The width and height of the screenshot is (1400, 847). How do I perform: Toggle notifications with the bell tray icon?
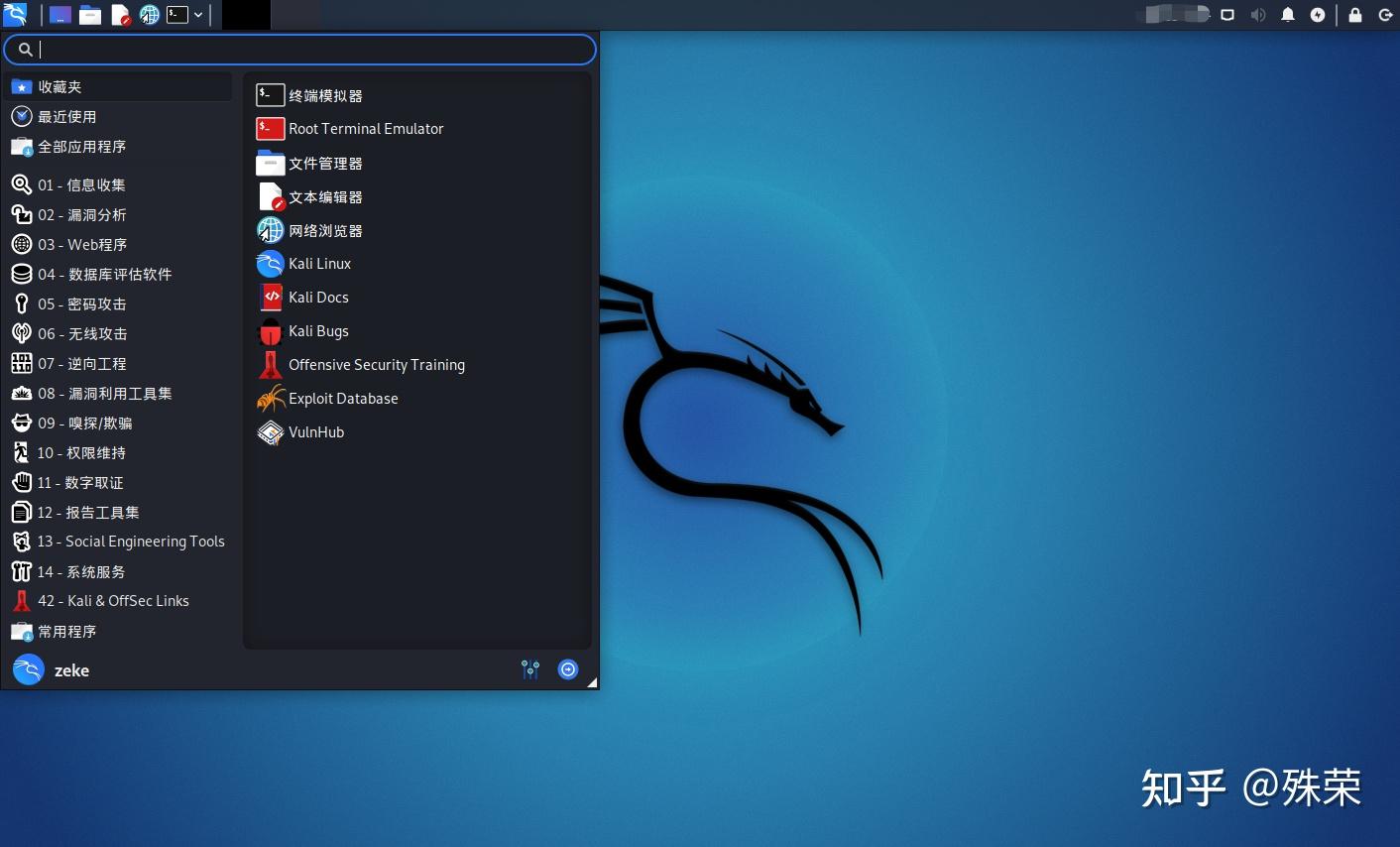pos(1287,14)
